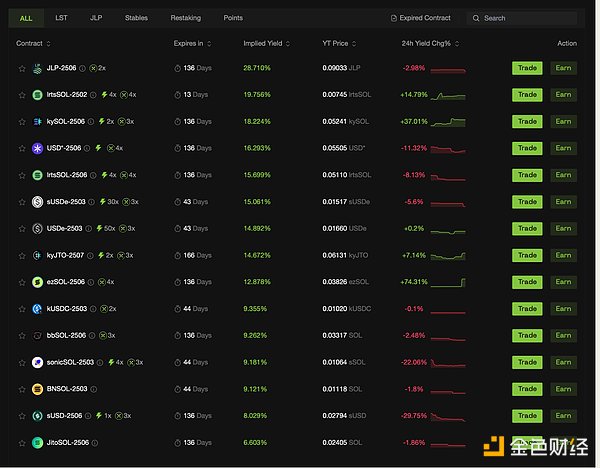Trade the sonicSOL-2503 contract
Screen dimensions: 600x468
click(x=527, y=362)
